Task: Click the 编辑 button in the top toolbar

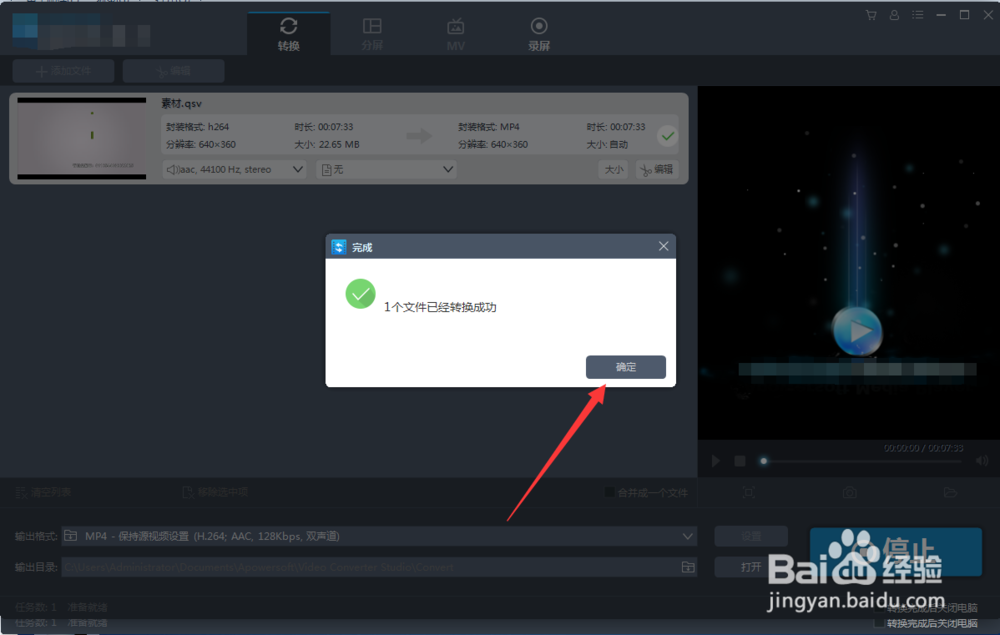Action: [173, 71]
